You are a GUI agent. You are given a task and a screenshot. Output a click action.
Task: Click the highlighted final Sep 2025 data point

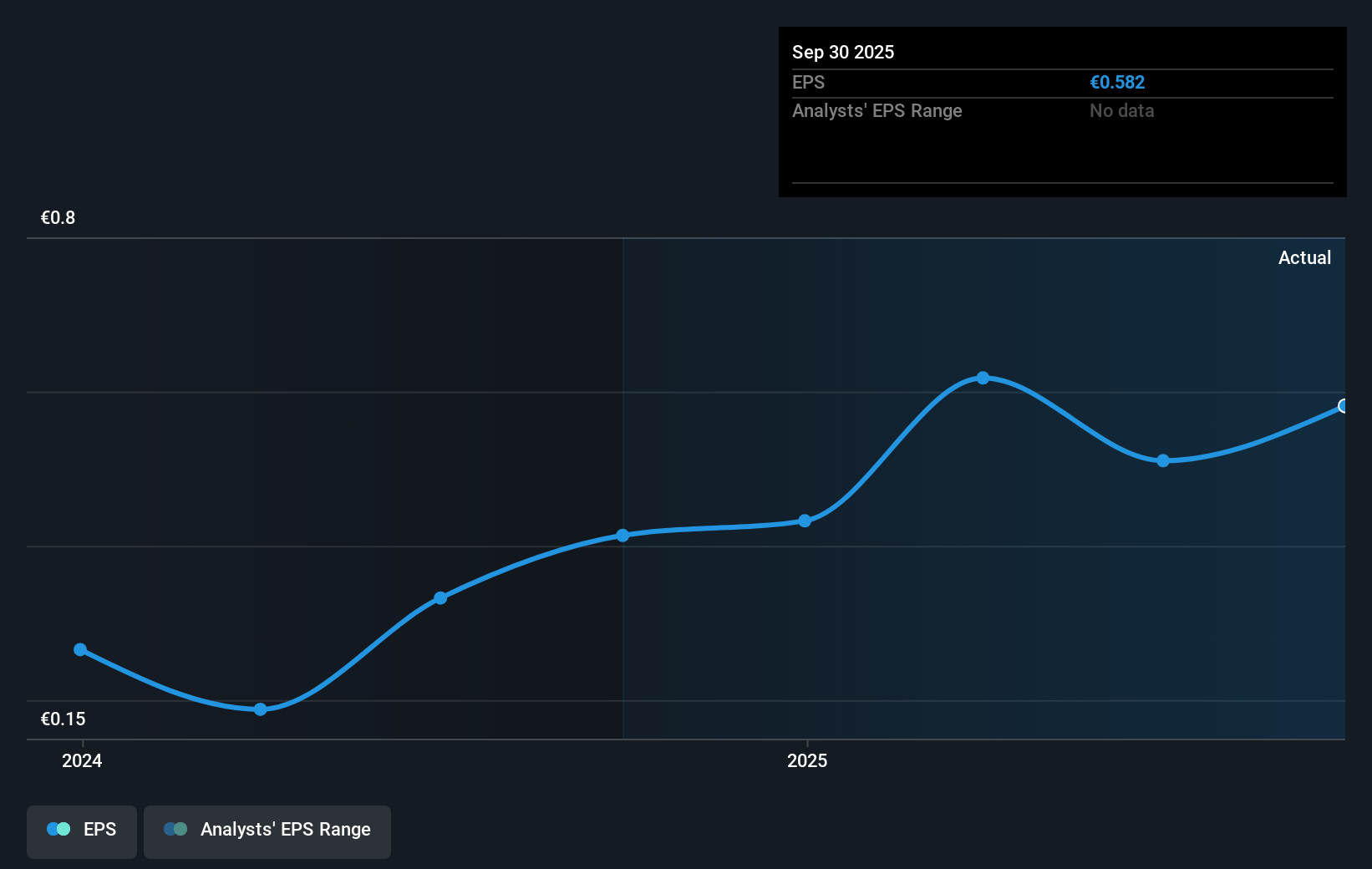click(1343, 406)
